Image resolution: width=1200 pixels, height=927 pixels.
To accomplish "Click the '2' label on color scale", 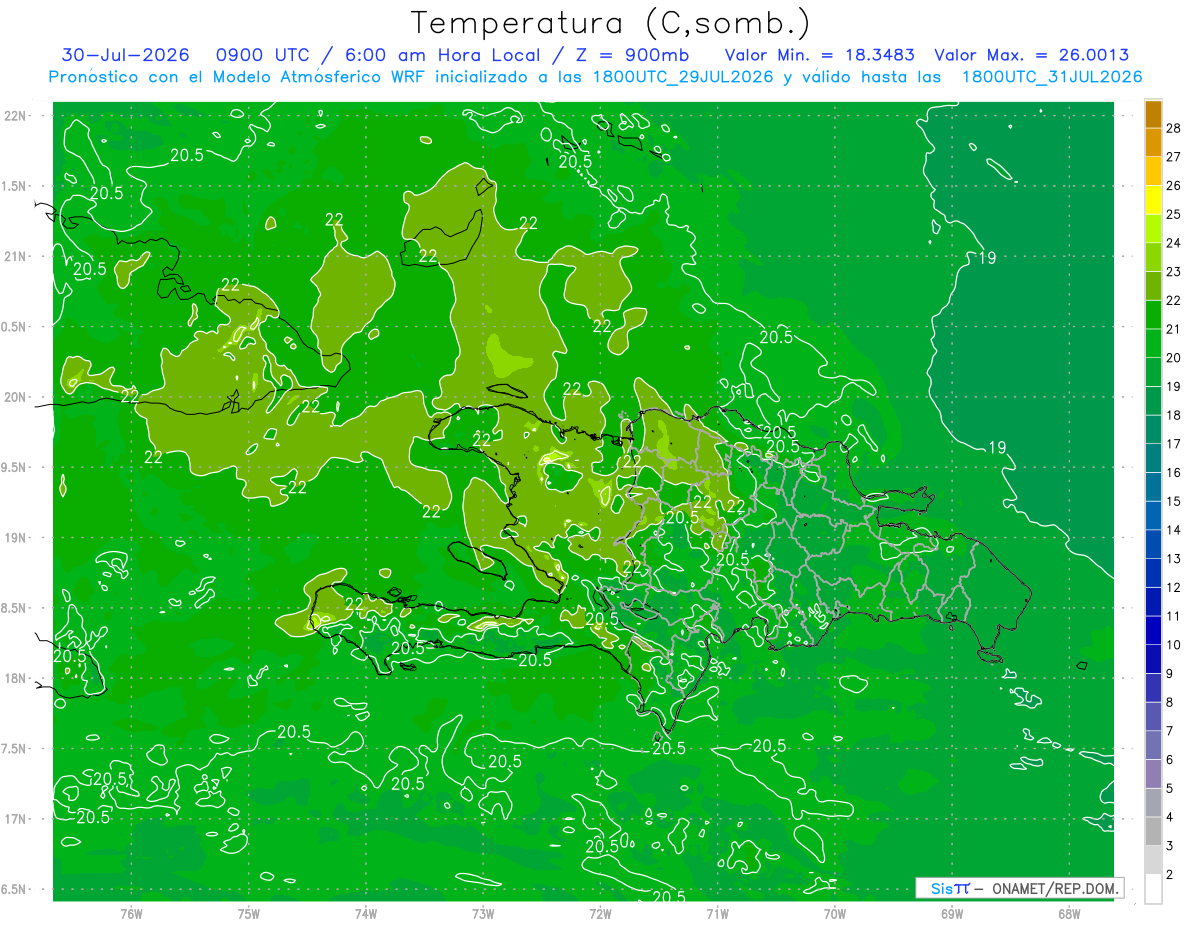I will (x=1171, y=876).
